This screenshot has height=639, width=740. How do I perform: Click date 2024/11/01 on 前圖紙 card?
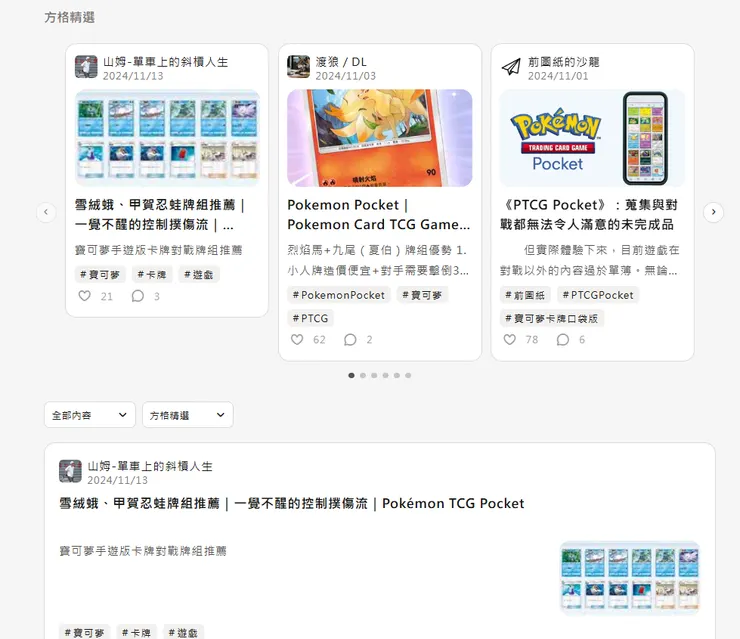(x=558, y=76)
